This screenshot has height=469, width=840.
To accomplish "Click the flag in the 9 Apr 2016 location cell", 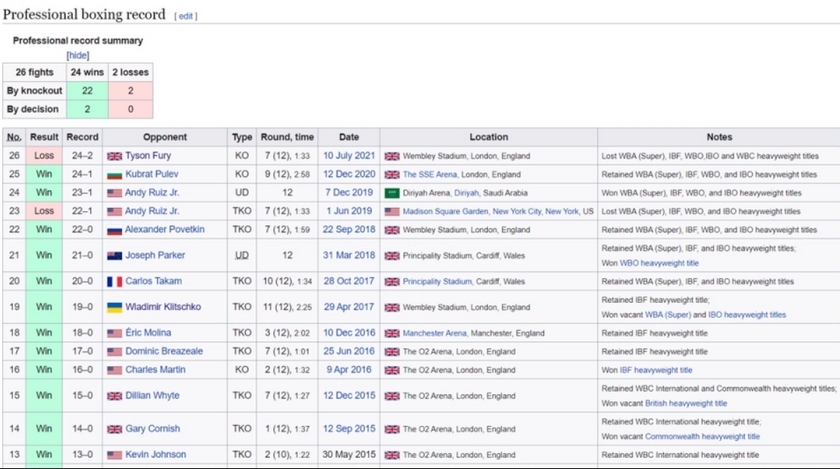I will click(x=392, y=370).
